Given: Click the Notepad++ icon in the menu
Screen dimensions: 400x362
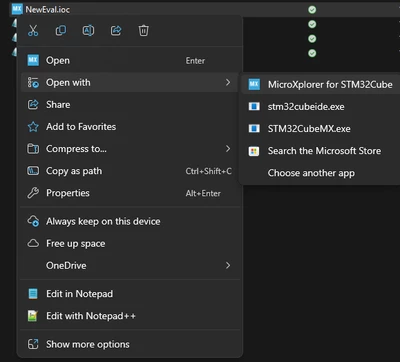Looking at the screenshot, I should [33, 316].
